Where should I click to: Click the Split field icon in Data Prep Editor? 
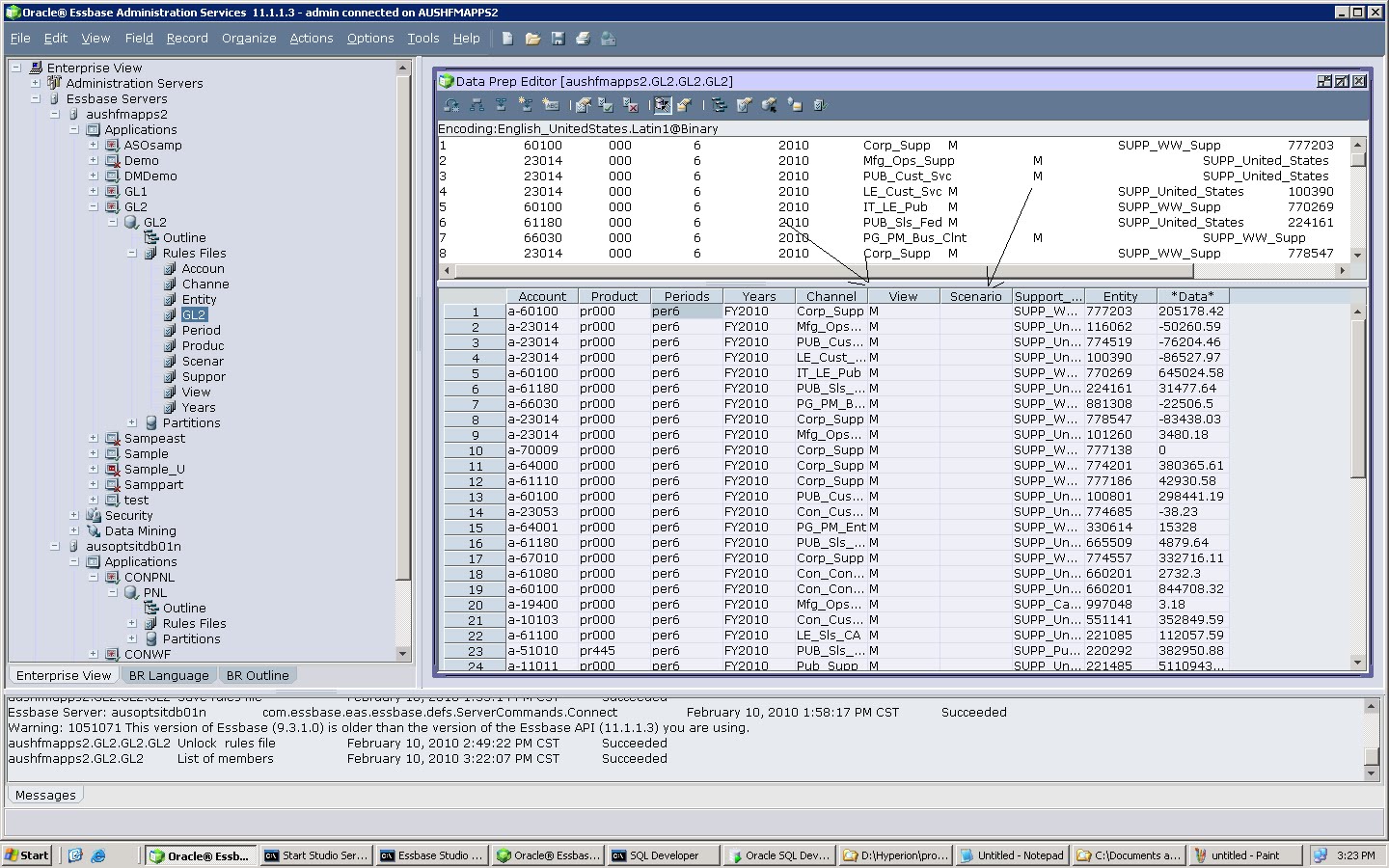[x=477, y=105]
